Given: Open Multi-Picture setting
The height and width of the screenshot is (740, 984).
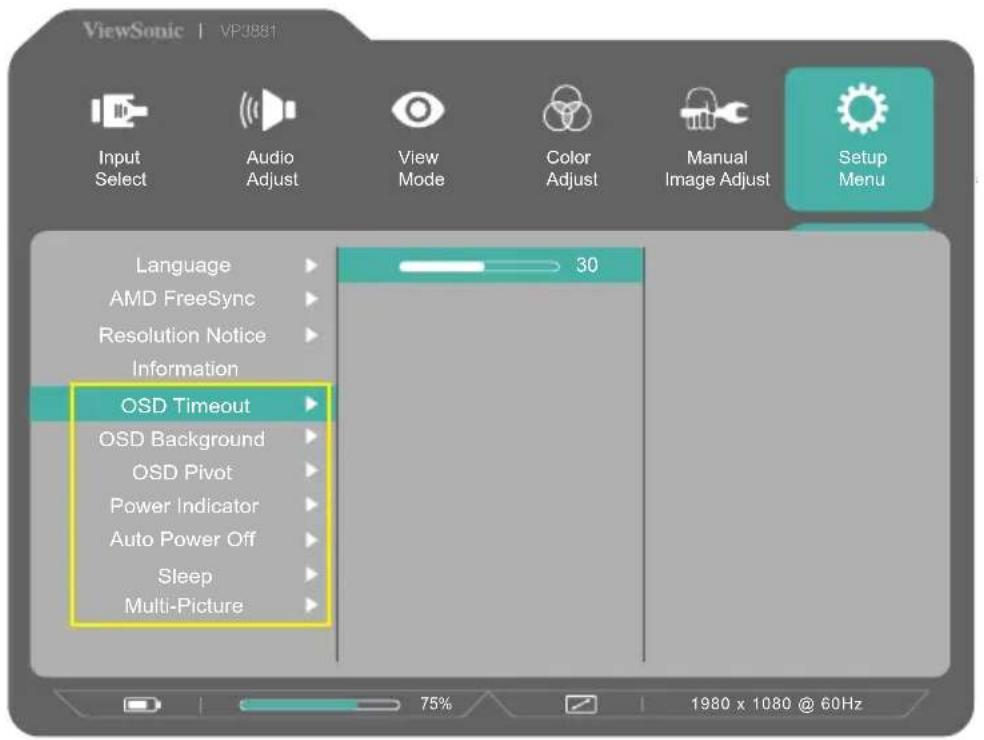Looking at the screenshot, I should click(184, 606).
